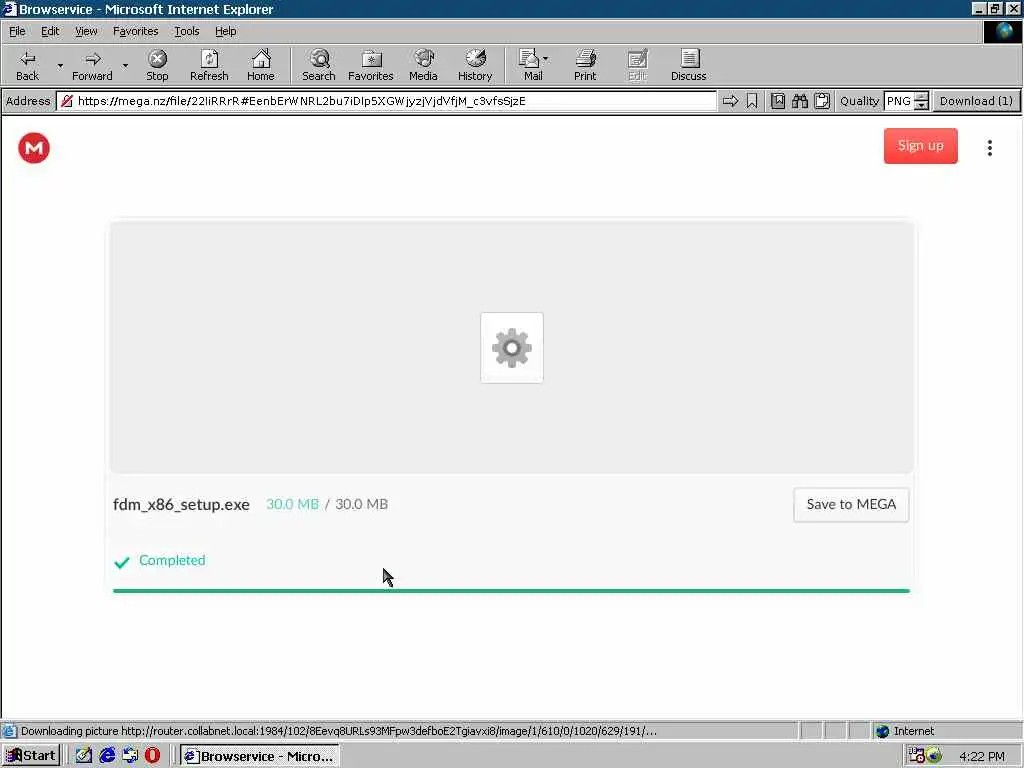Click the fdm_x86_setup.exe file name
Image resolution: width=1024 pixels, height=768 pixels.
(x=182, y=505)
